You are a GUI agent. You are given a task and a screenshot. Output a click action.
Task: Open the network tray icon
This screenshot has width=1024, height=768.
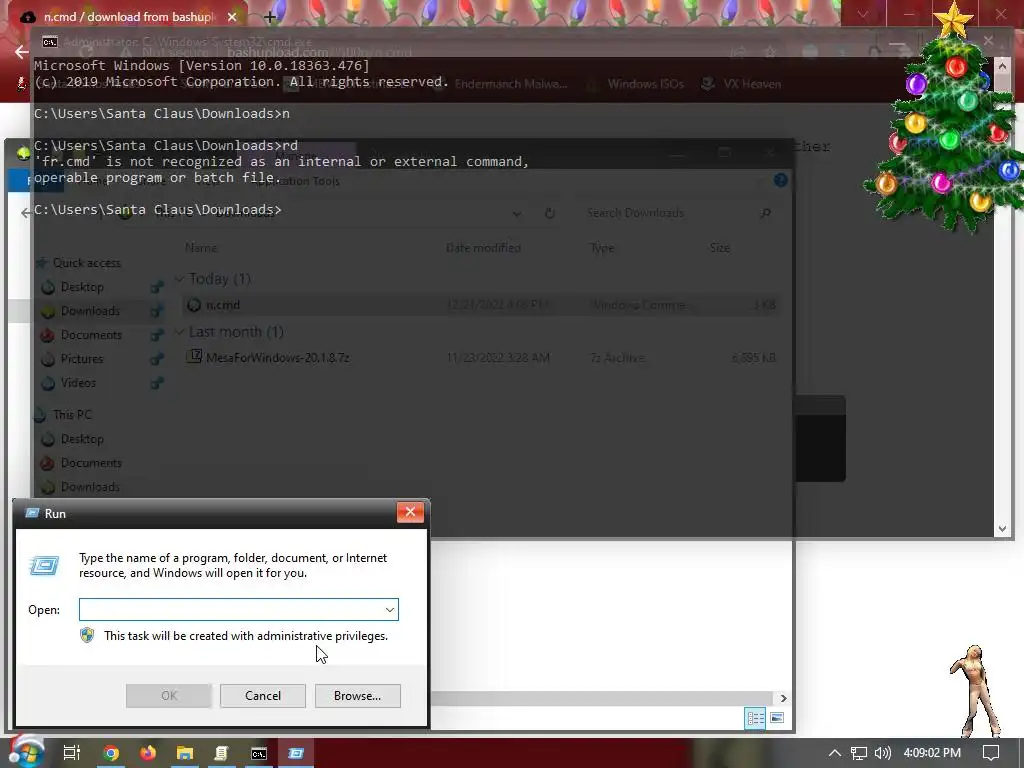(859, 753)
